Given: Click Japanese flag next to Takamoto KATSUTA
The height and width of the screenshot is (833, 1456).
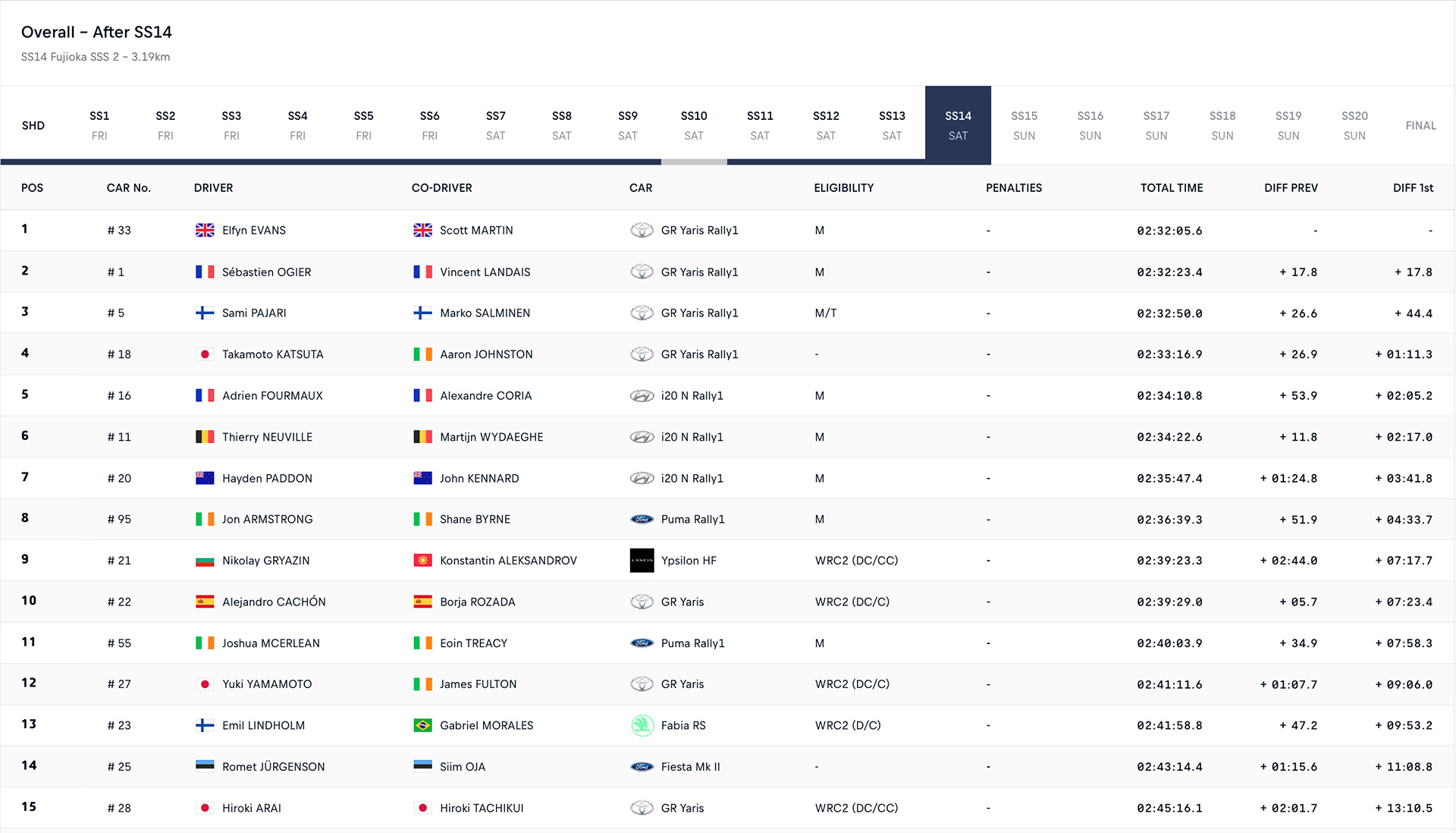Looking at the screenshot, I should tap(205, 354).
